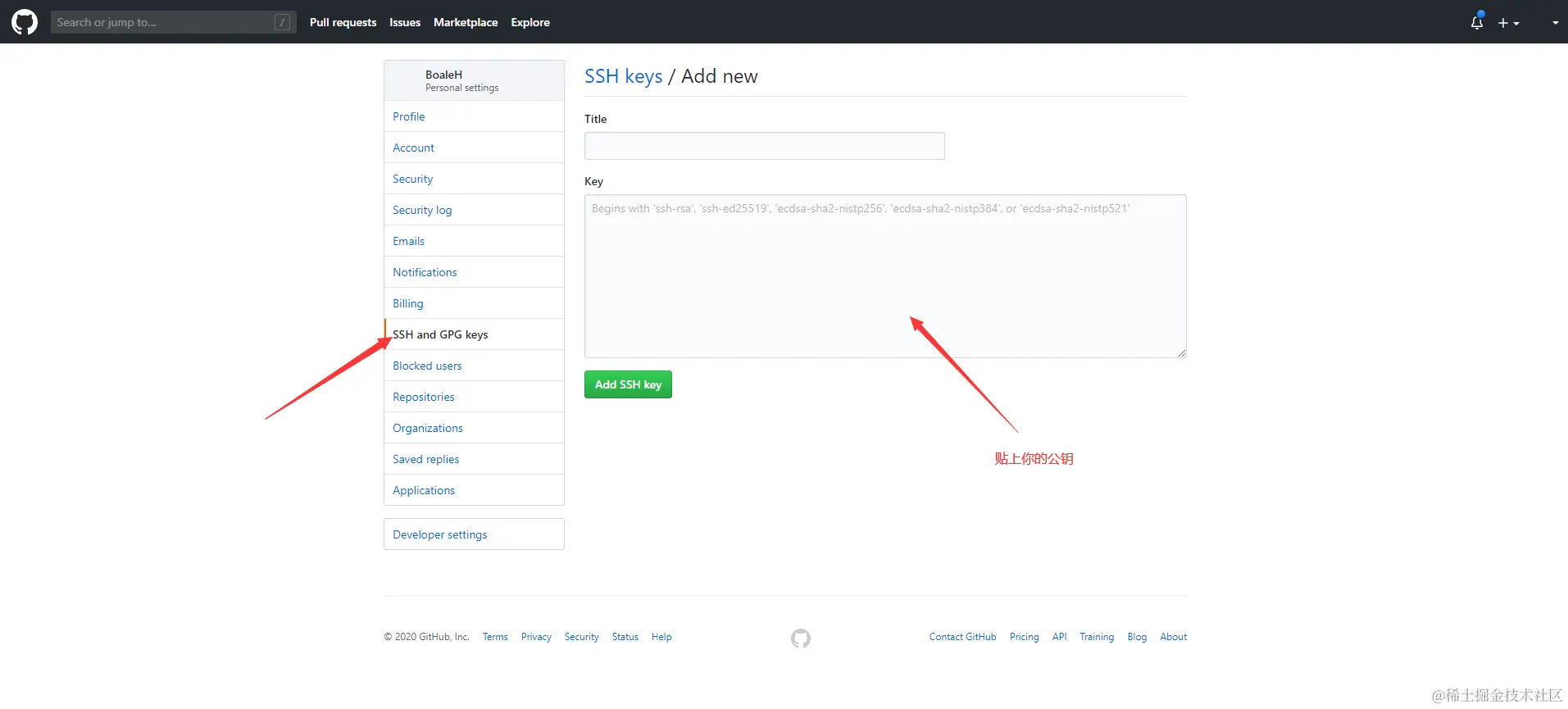Open Issues in the top nav
The height and width of the screenshot is (709, 1568).
click(405, 22)
